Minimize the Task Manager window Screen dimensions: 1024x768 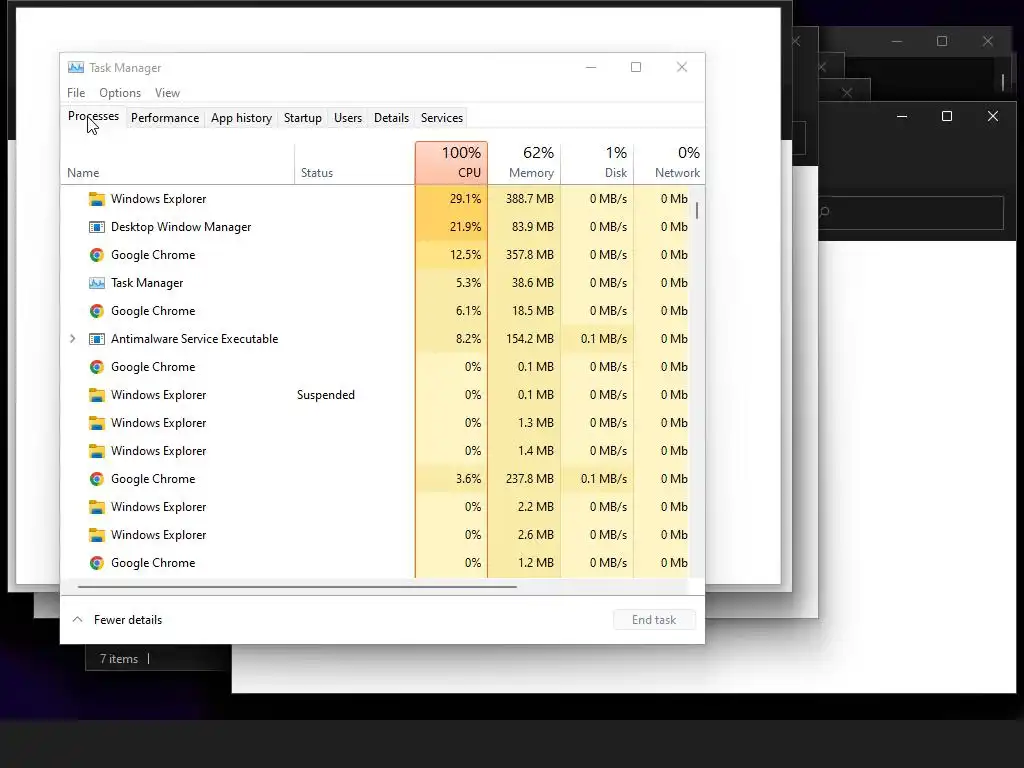coord(591,67)
